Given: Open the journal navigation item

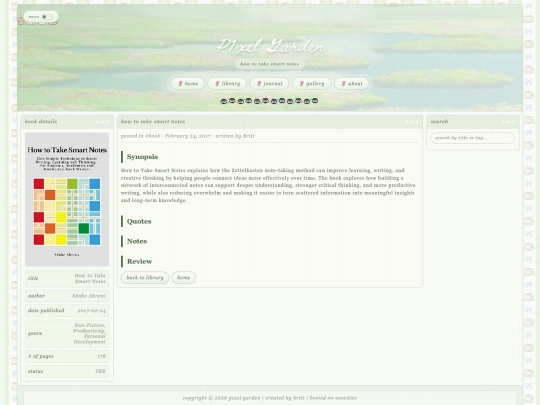Looking at the screenshot, I should (269, 83).
